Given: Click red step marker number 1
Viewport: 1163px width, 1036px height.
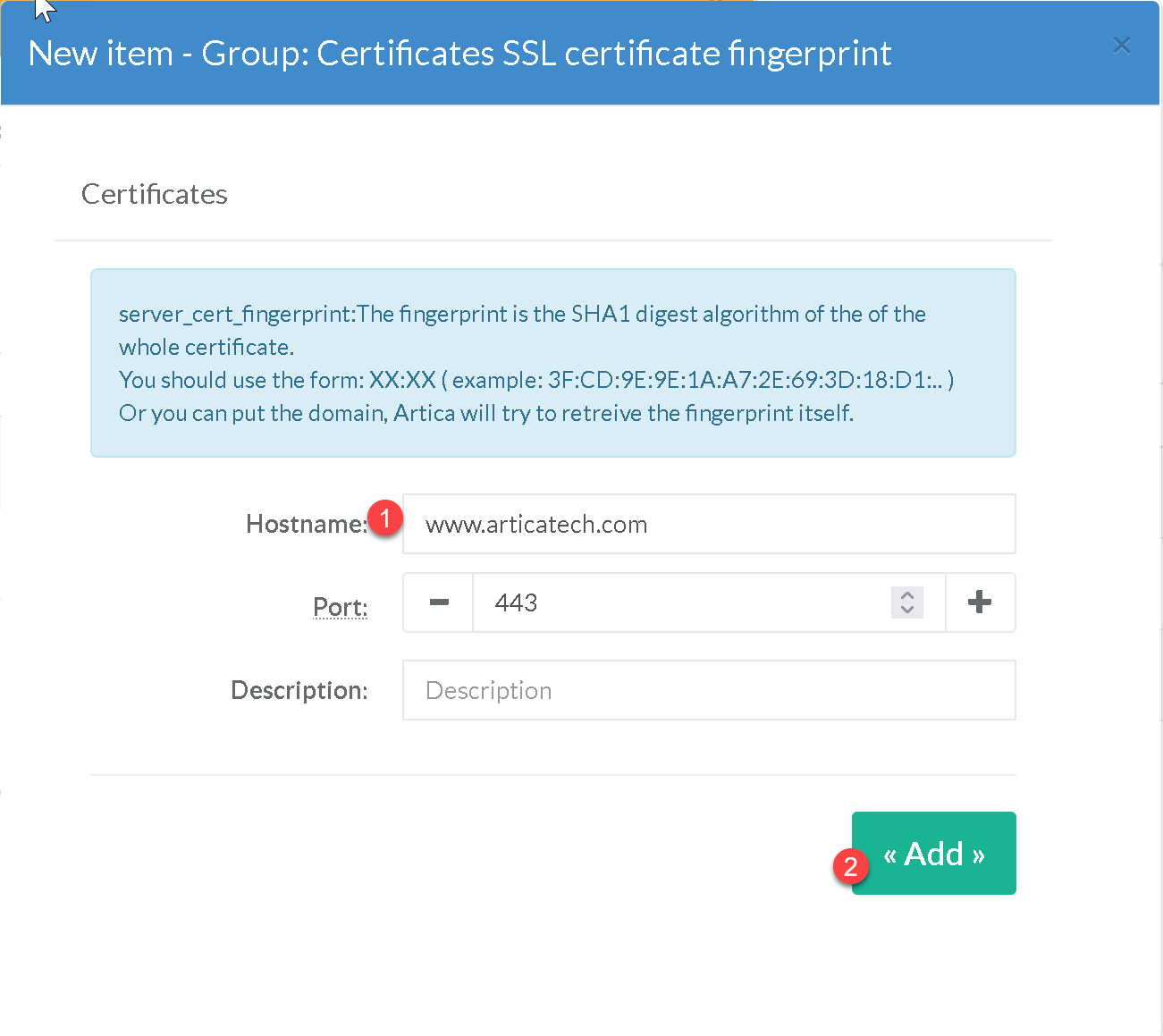Looking at the screenshot, I should click(x=385, y=519).
